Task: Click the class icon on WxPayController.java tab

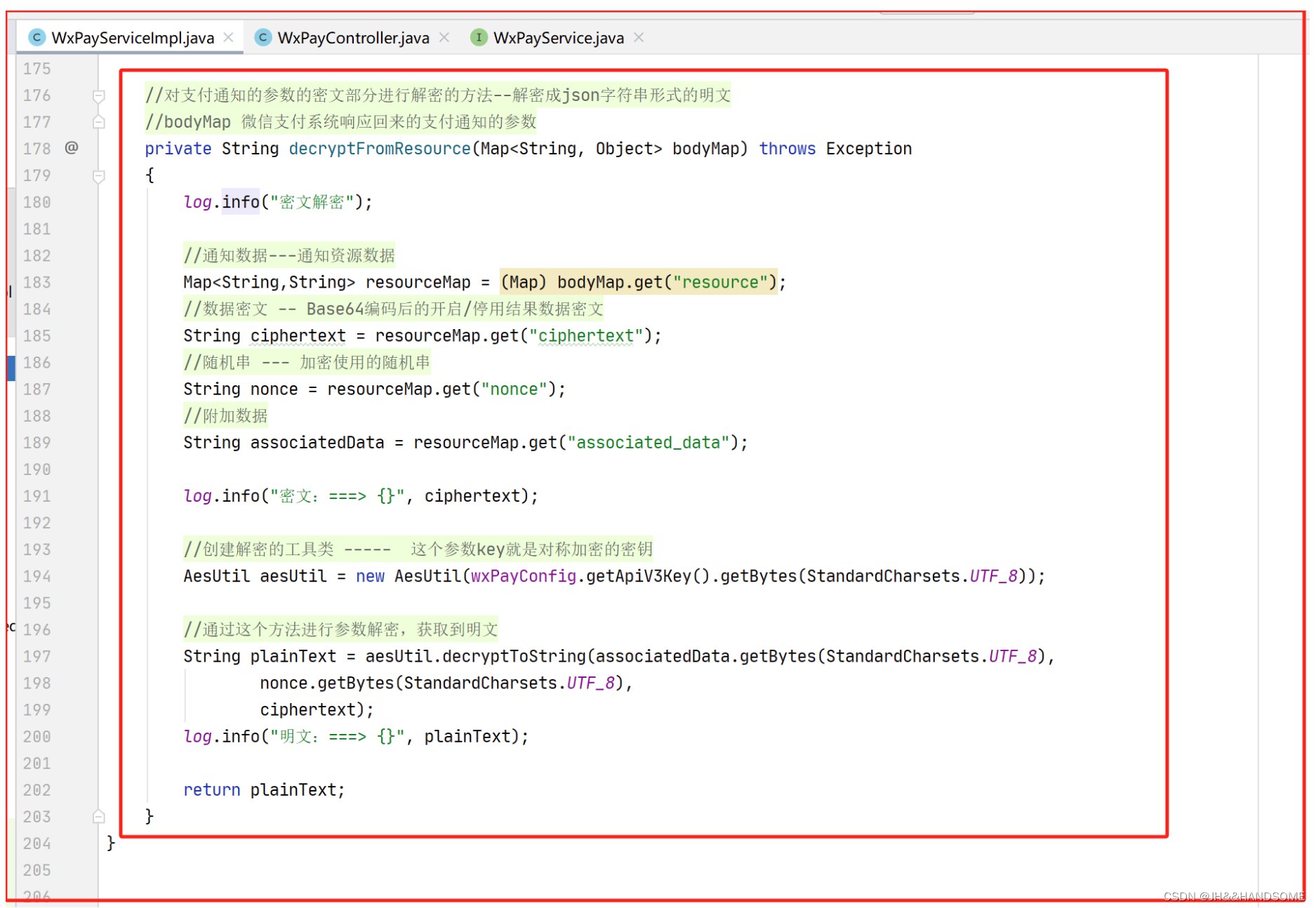Action: (x=262, y=37)
